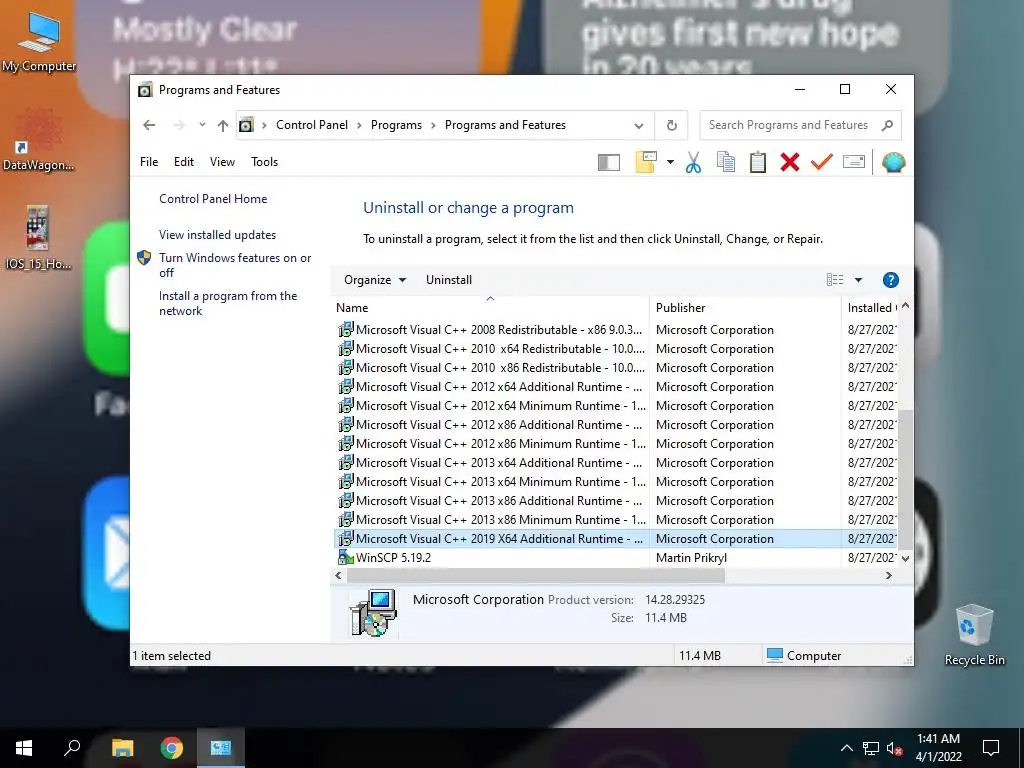Click the vertical scrollbar down arrow
Image resolution: width=1024 pixels, height=768 pixels.
[905, 558]
